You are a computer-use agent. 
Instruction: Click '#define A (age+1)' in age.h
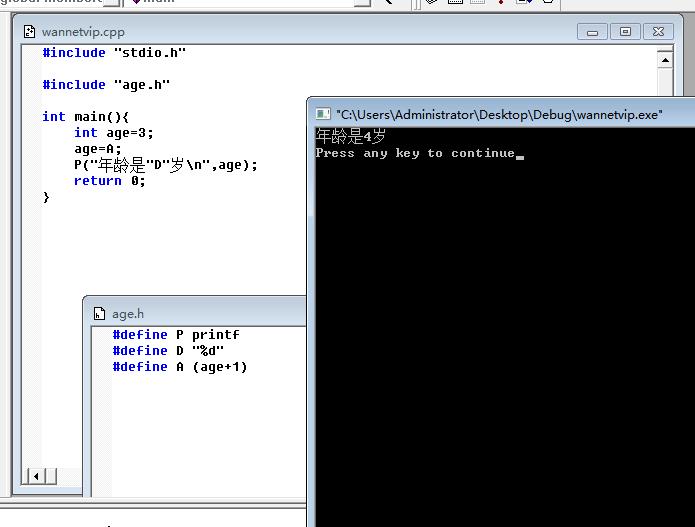180,367
